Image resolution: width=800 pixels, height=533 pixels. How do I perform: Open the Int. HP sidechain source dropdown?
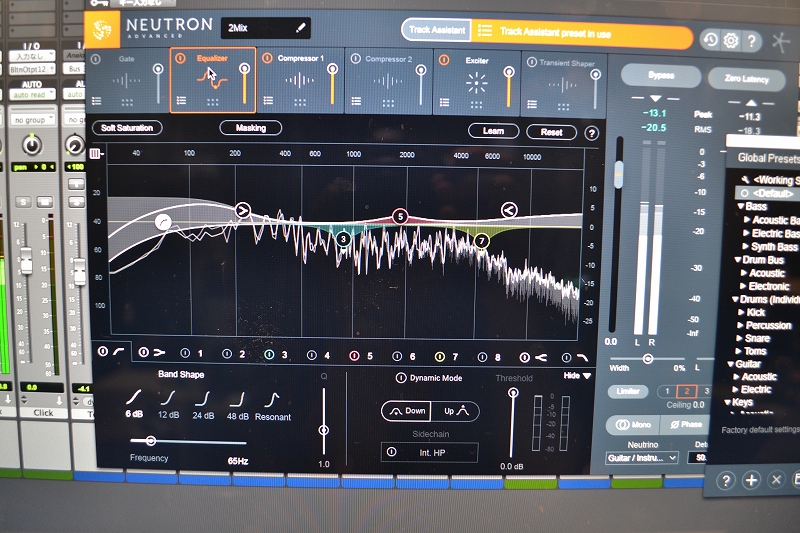click(x=432, y=452)
